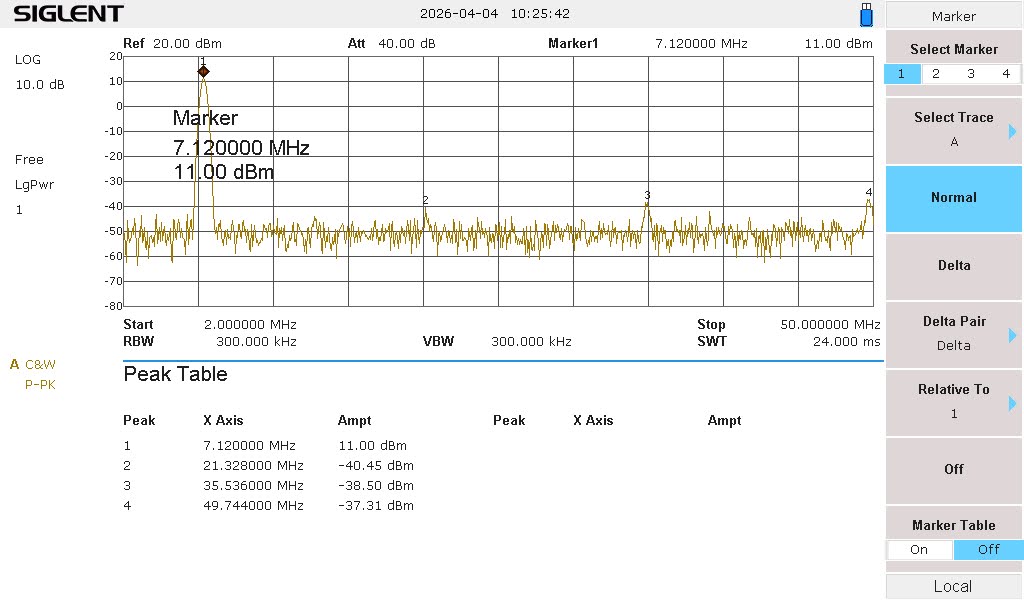Select marker 3 in Select Marker

pos(971,74)
